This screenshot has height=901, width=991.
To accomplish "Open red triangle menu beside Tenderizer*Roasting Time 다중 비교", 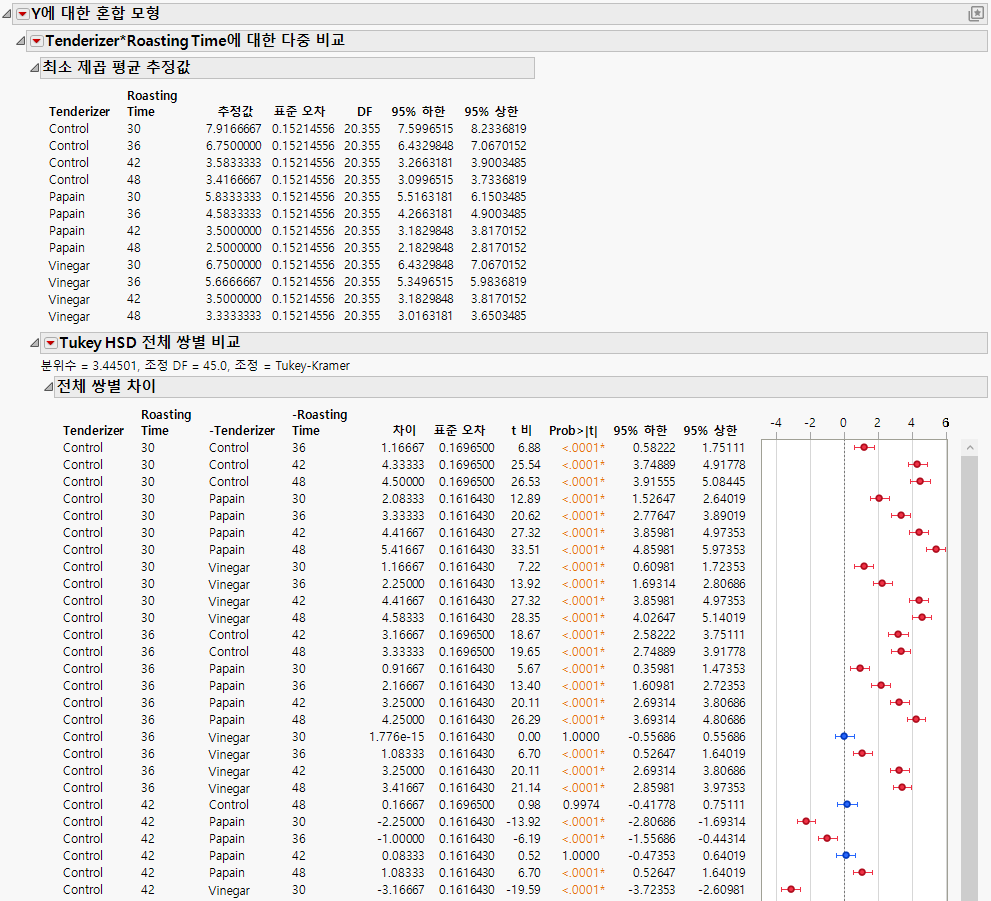I will (x=36, y=41).
